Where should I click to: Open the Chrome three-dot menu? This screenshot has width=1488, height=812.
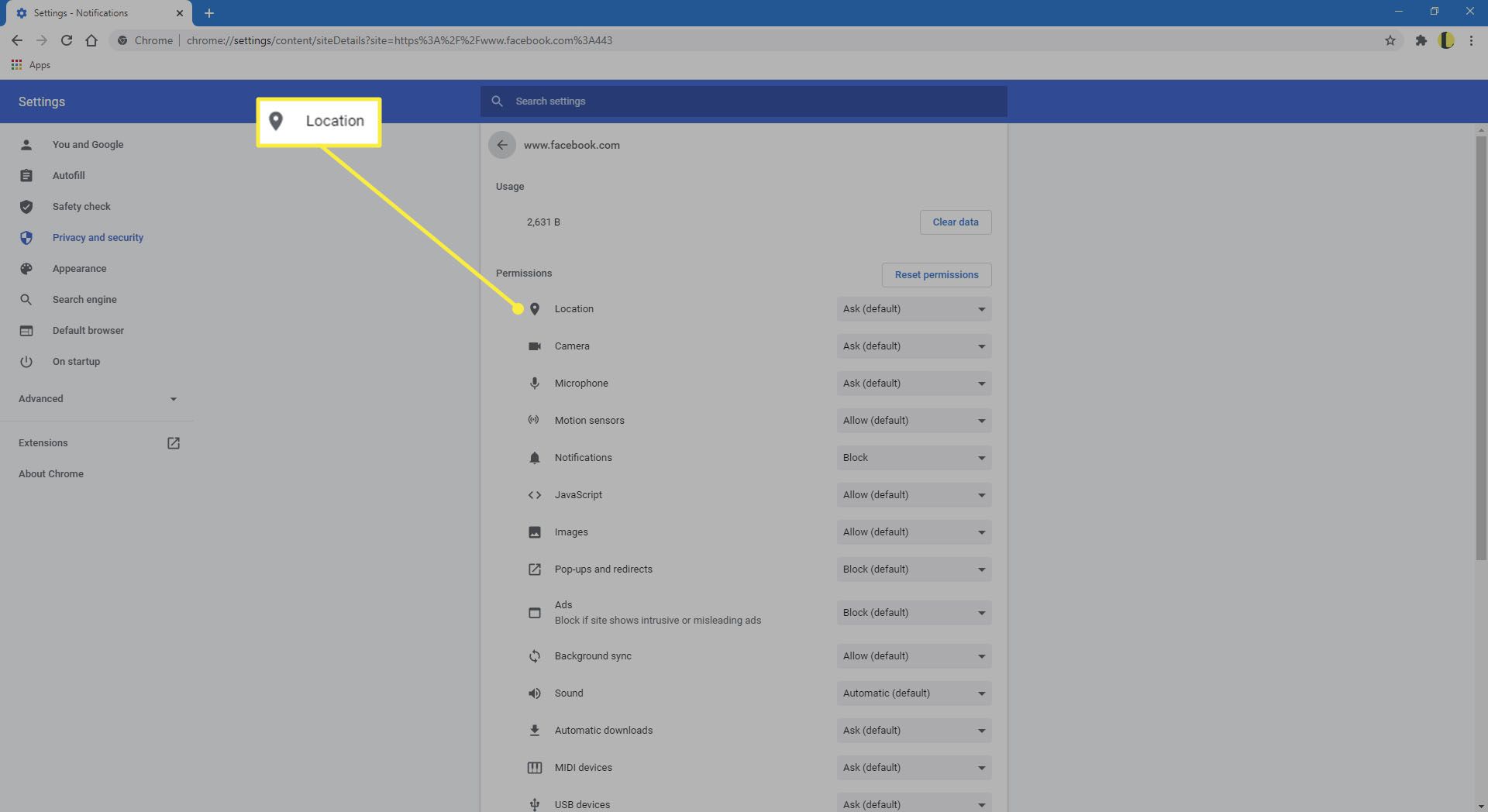(1471, 40)
